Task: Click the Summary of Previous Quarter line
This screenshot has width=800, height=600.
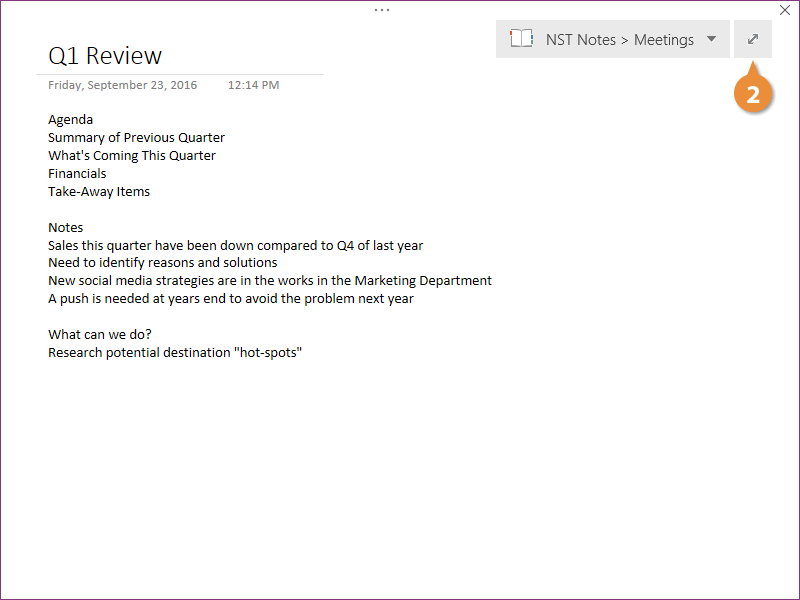Action: click(x=136, y=138)
